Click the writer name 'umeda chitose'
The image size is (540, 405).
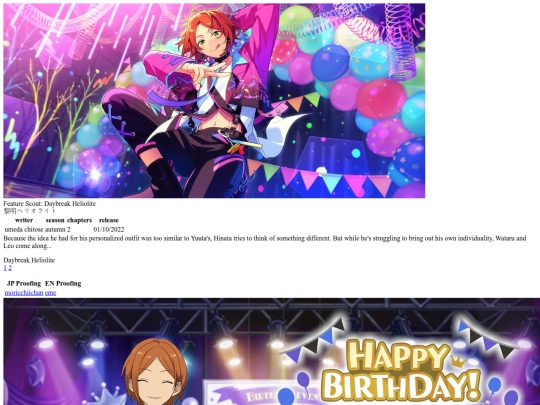(24, 229)
